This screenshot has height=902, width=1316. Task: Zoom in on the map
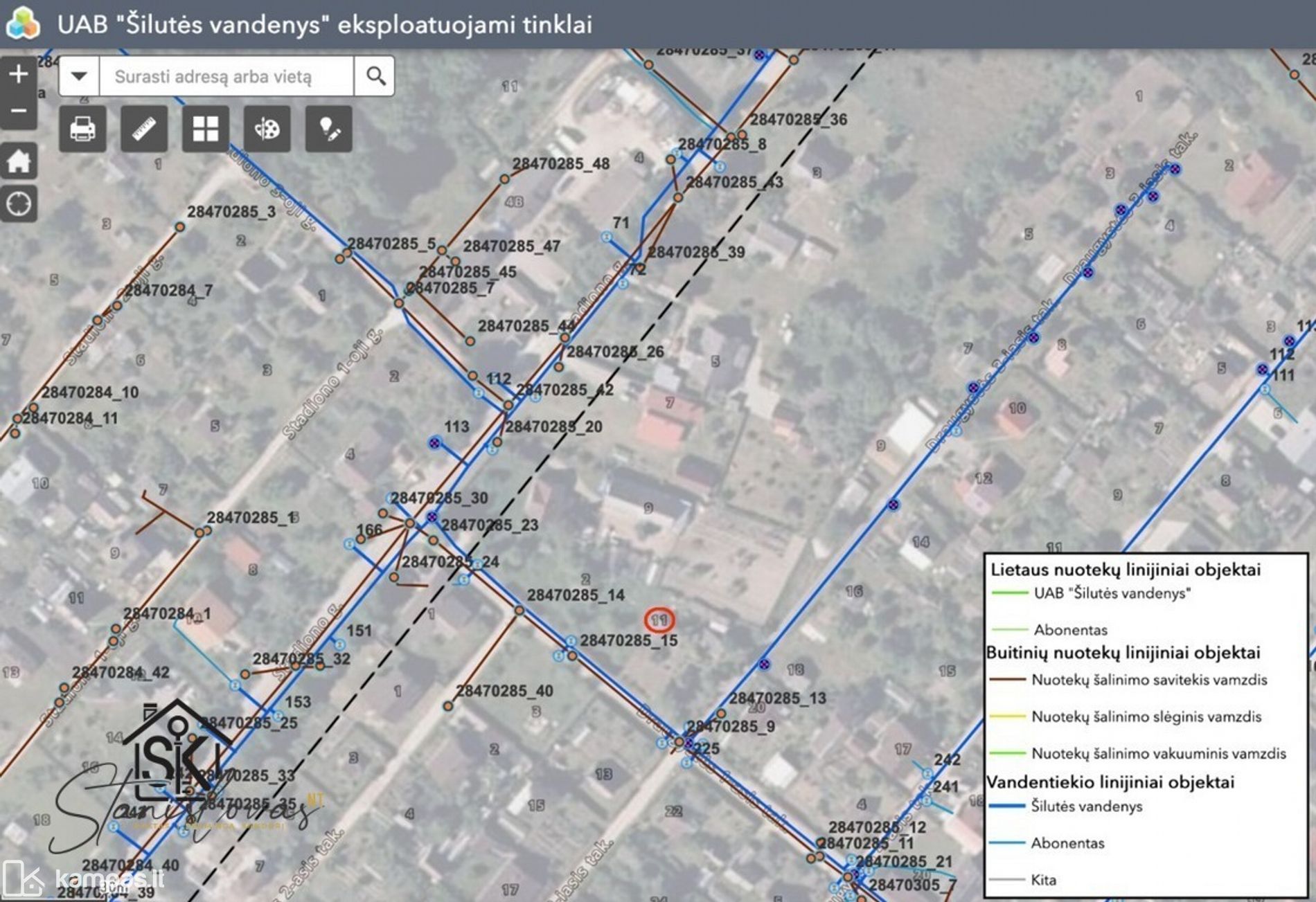pyautogui.click(x=19, y=74)
